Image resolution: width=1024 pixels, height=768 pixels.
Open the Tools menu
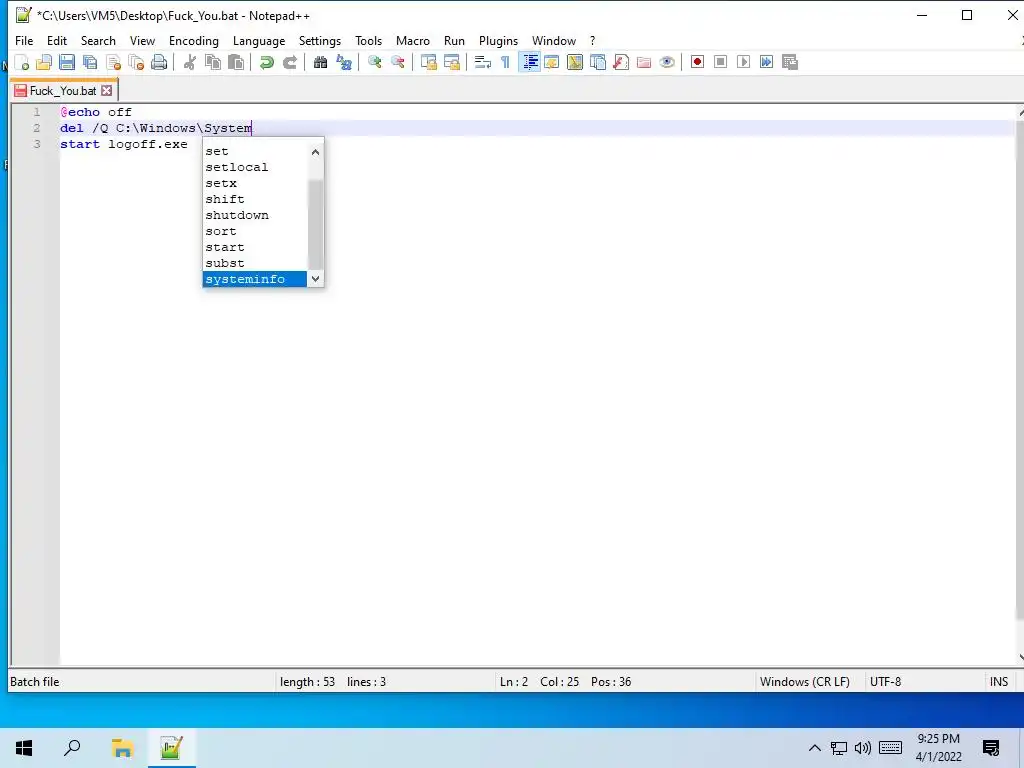(x=368, y=40)
